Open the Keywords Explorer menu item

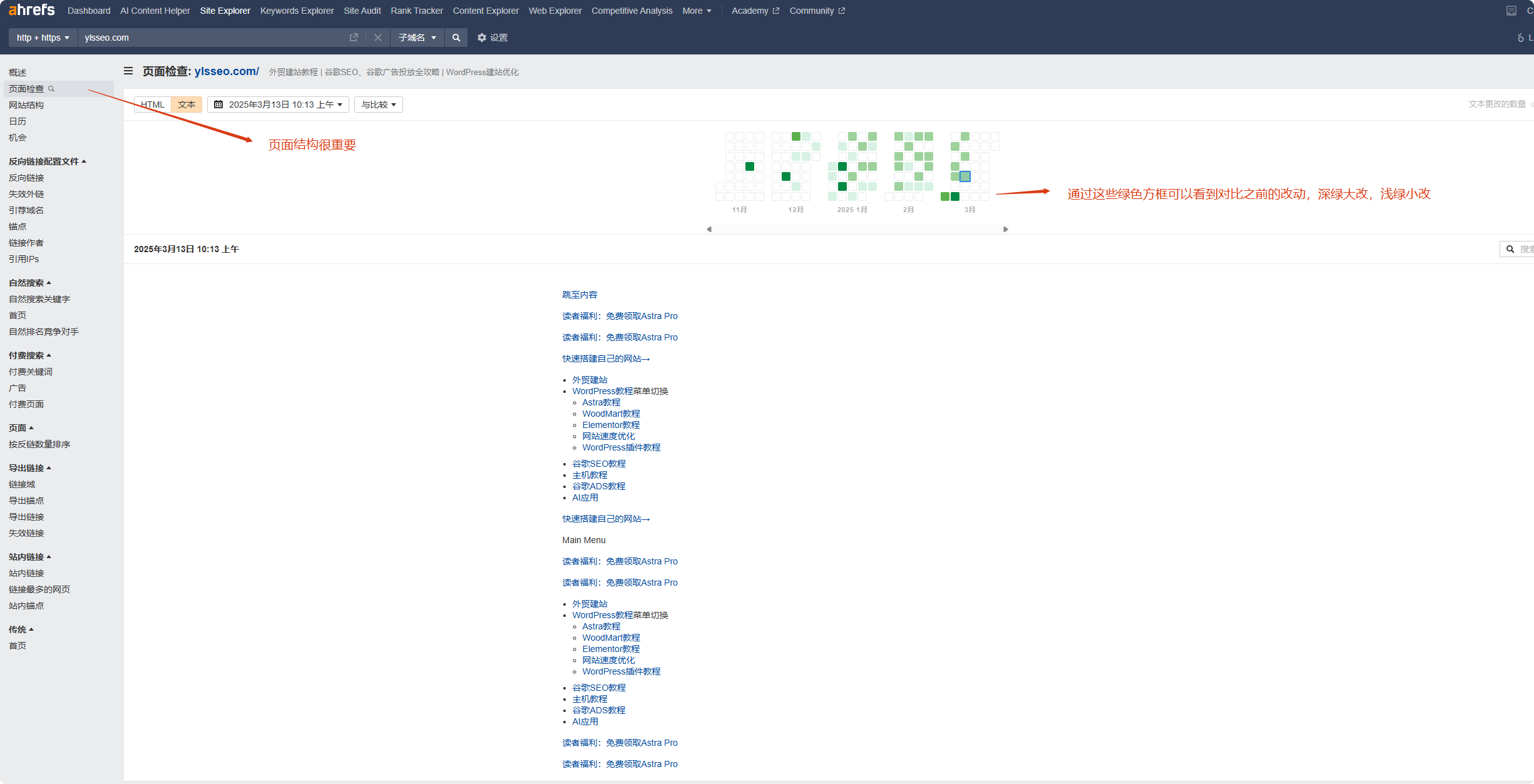point(297,11)
